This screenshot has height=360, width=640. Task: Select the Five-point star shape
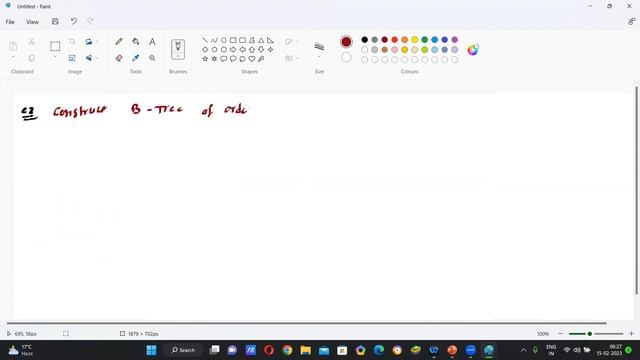tap(205, 59)
